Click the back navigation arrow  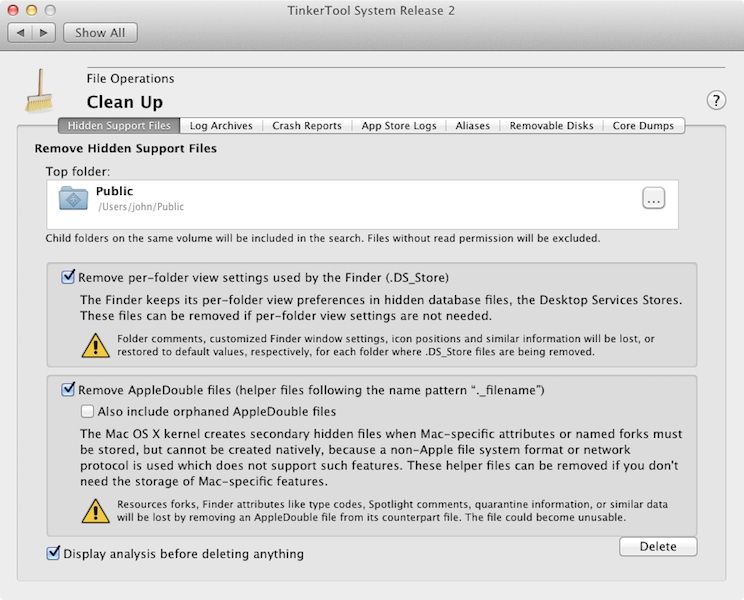22,32
